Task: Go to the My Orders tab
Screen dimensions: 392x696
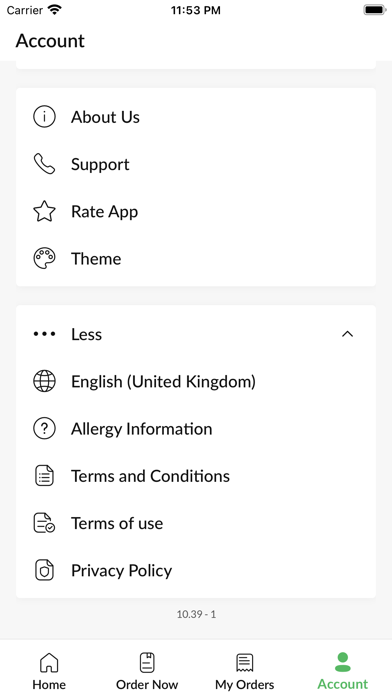Action: point(245,671)
